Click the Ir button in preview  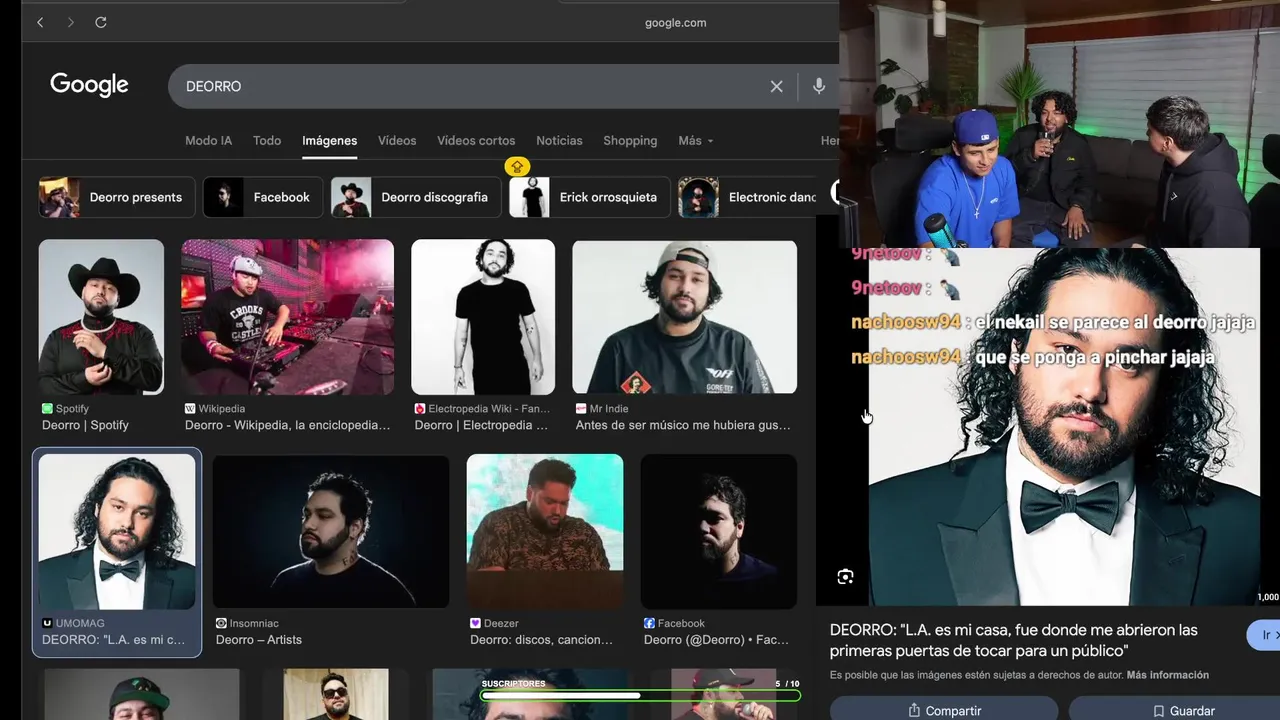[x=1265, y=635]
